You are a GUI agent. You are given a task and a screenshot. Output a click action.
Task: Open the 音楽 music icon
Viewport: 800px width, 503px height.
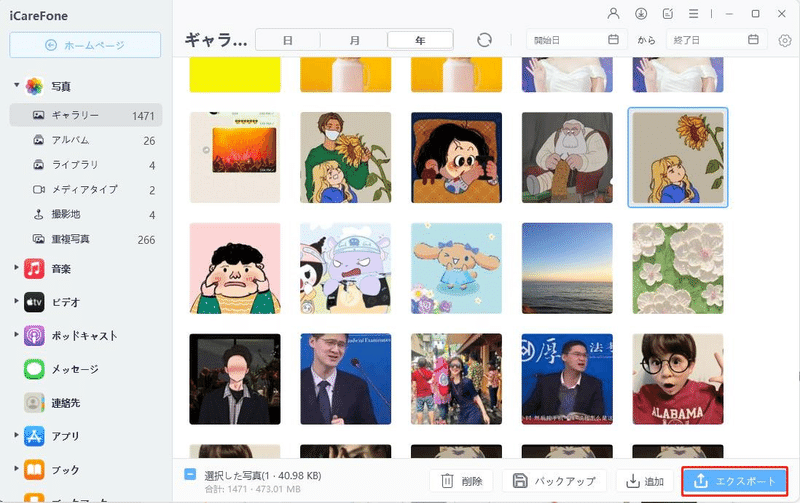pos(34,268)
